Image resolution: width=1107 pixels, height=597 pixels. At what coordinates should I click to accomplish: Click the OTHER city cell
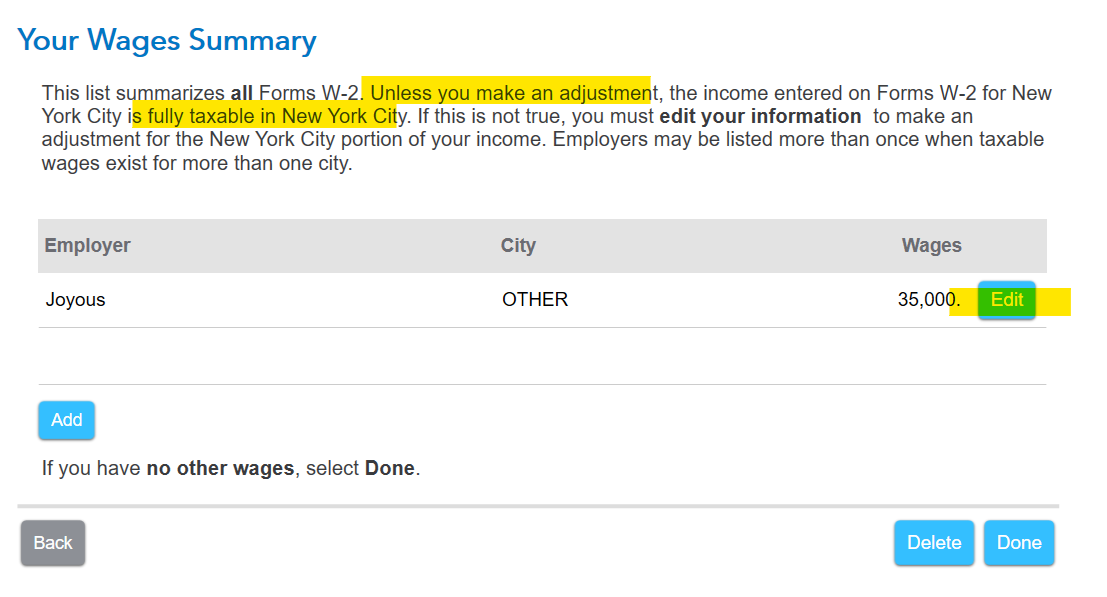535,300
